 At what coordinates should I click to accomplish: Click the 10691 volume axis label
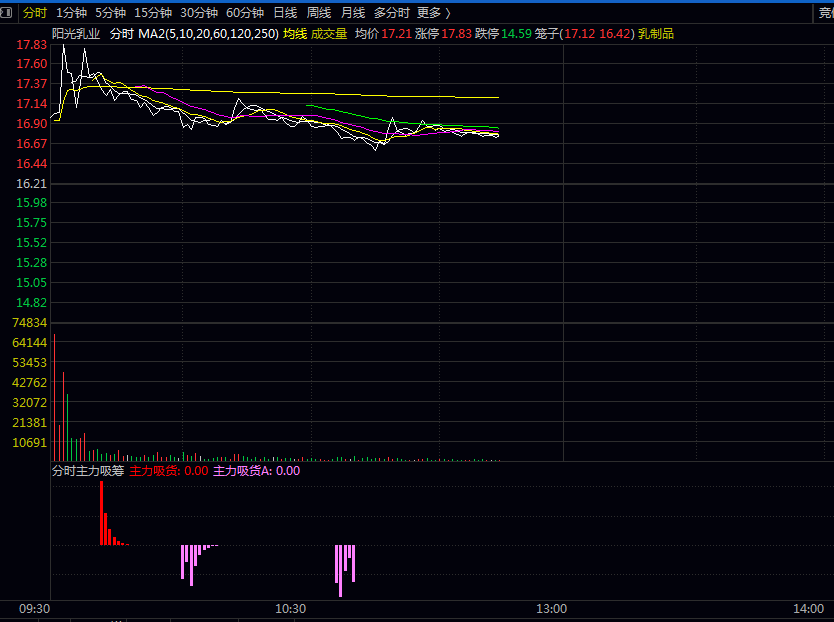(x=29, y=443)
